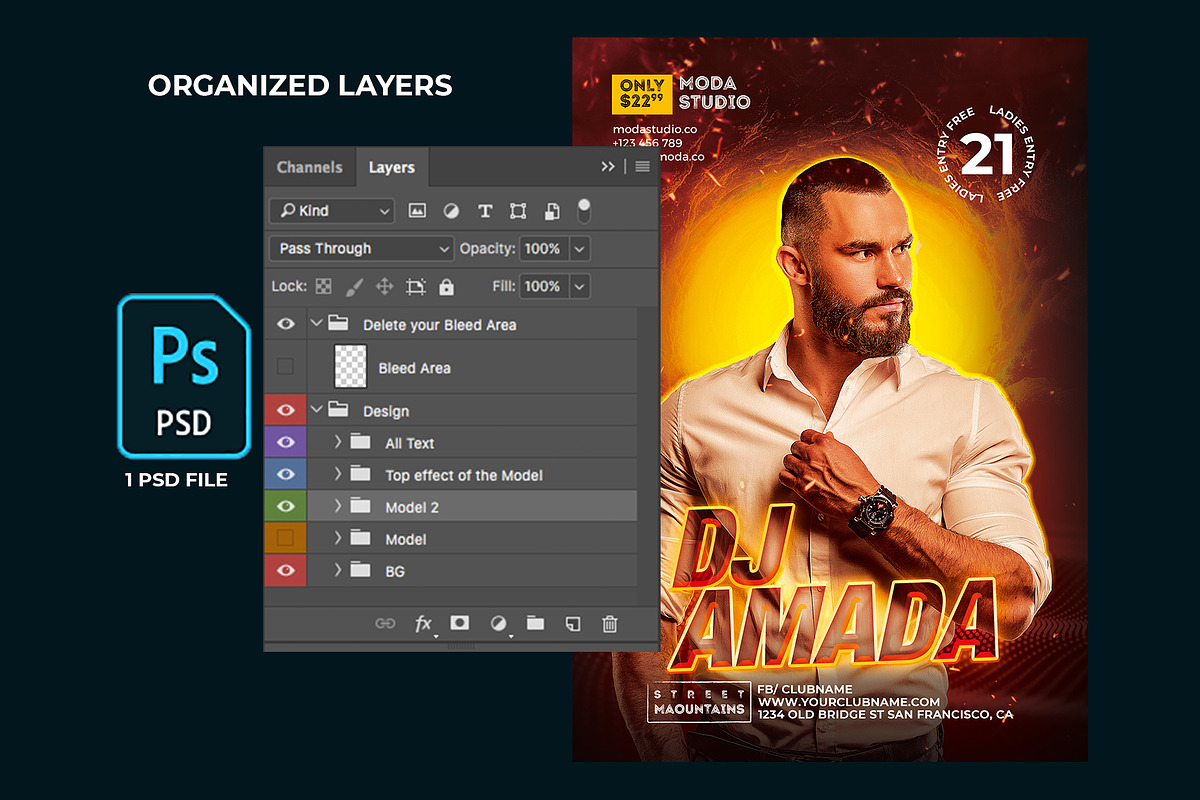
Task: Expand the Model 2 group
Action: (x=338, y=506)
